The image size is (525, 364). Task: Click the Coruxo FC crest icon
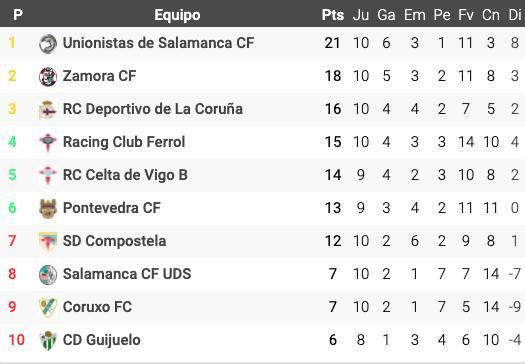tap(48, 307)
